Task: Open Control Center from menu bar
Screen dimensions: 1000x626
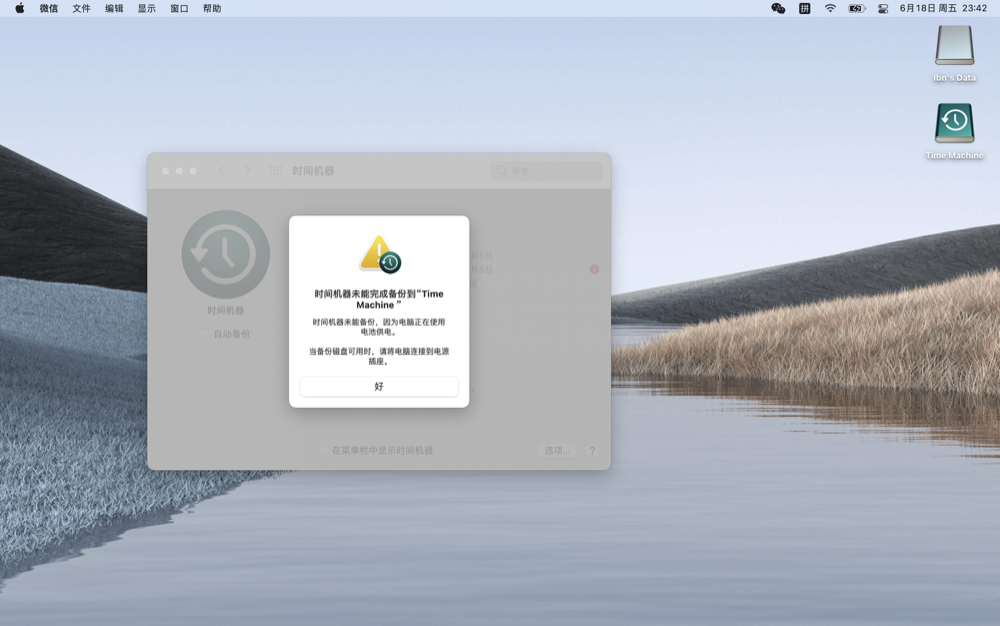Action: [x=883, y=8]
